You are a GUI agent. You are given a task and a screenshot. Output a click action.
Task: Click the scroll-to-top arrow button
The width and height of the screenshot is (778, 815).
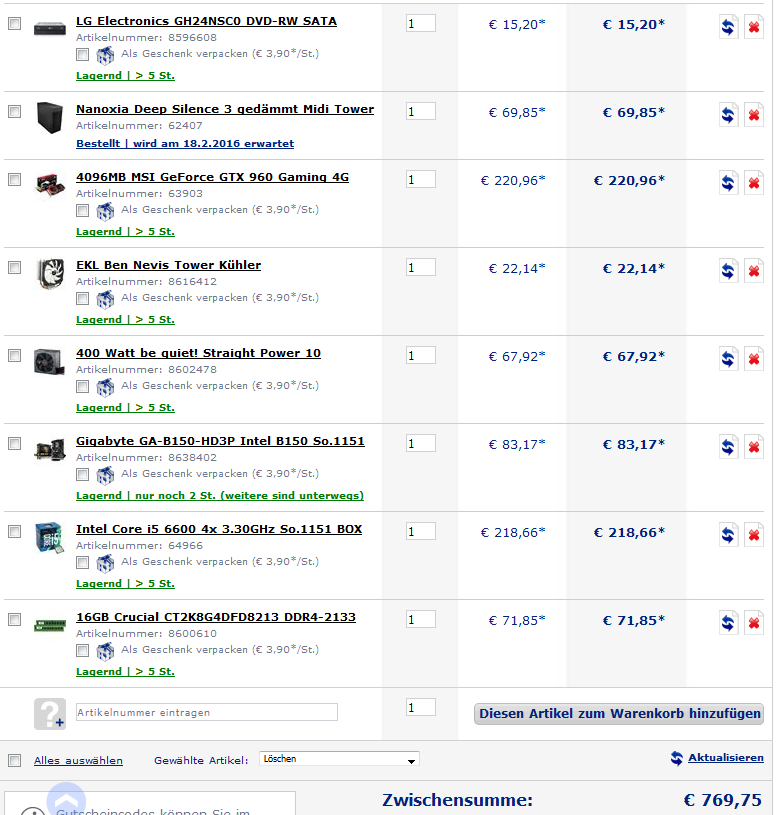coord(66,799)
